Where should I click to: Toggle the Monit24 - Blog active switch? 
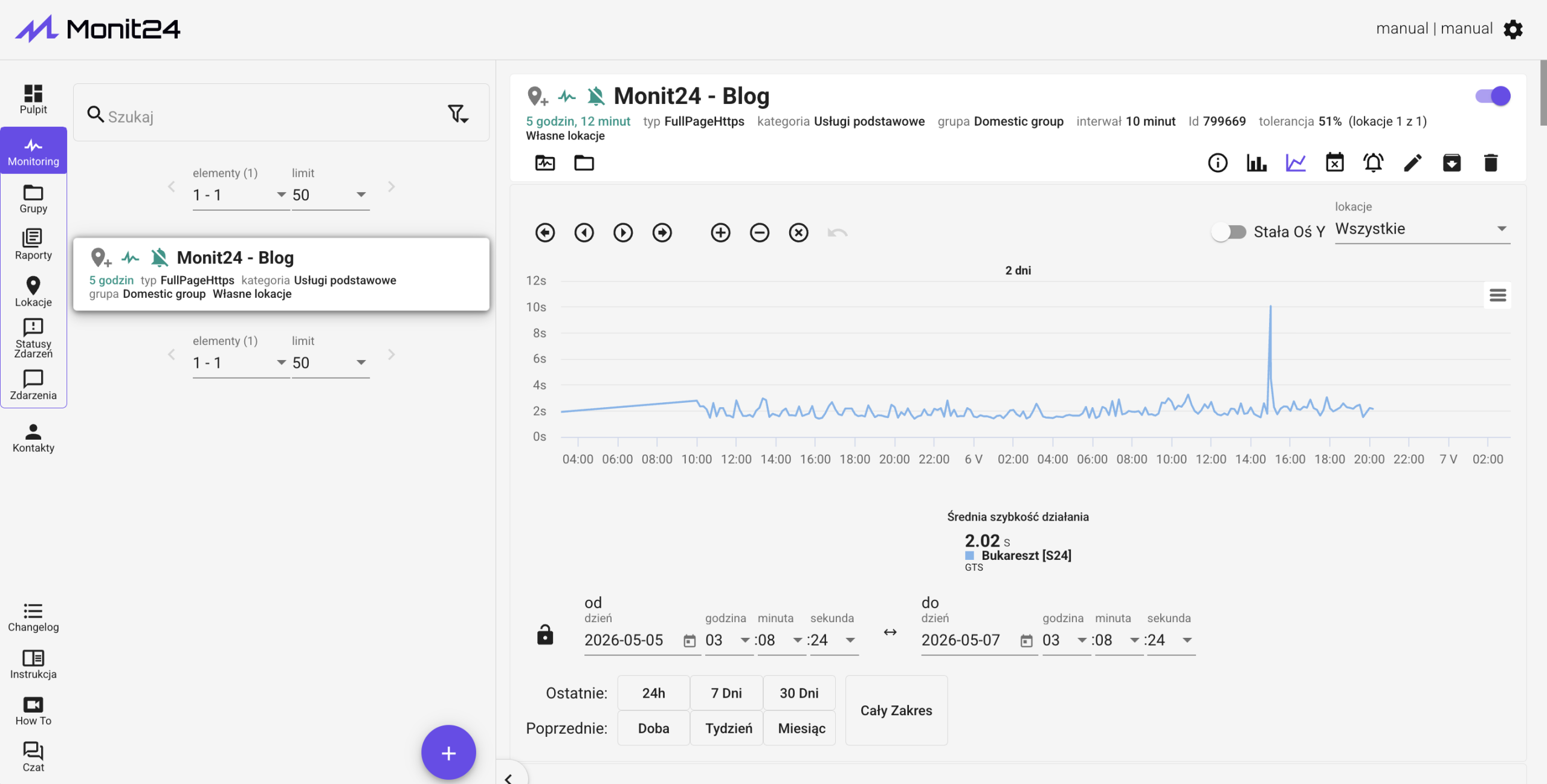[x=1493, y=96]
